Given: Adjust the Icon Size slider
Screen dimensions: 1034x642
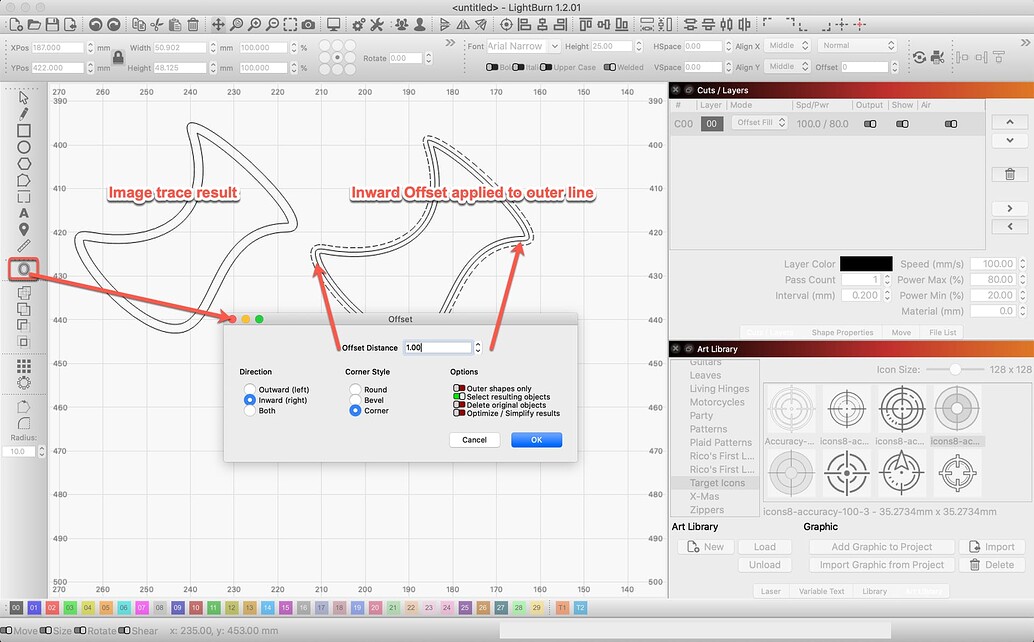Looking at the screenshot, I should tap(955, 369).
